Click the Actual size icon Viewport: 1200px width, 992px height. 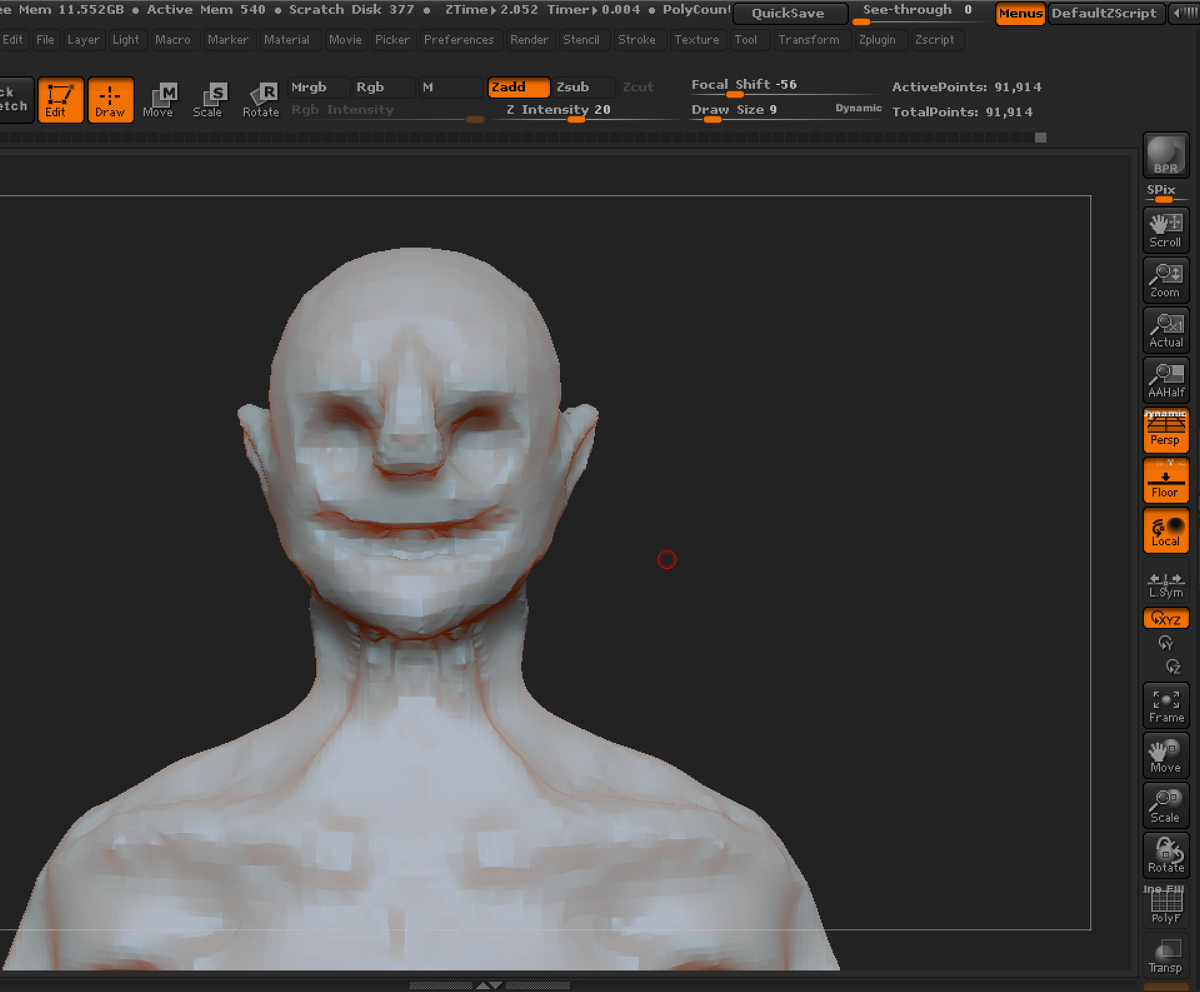[x=1166, y=330]
